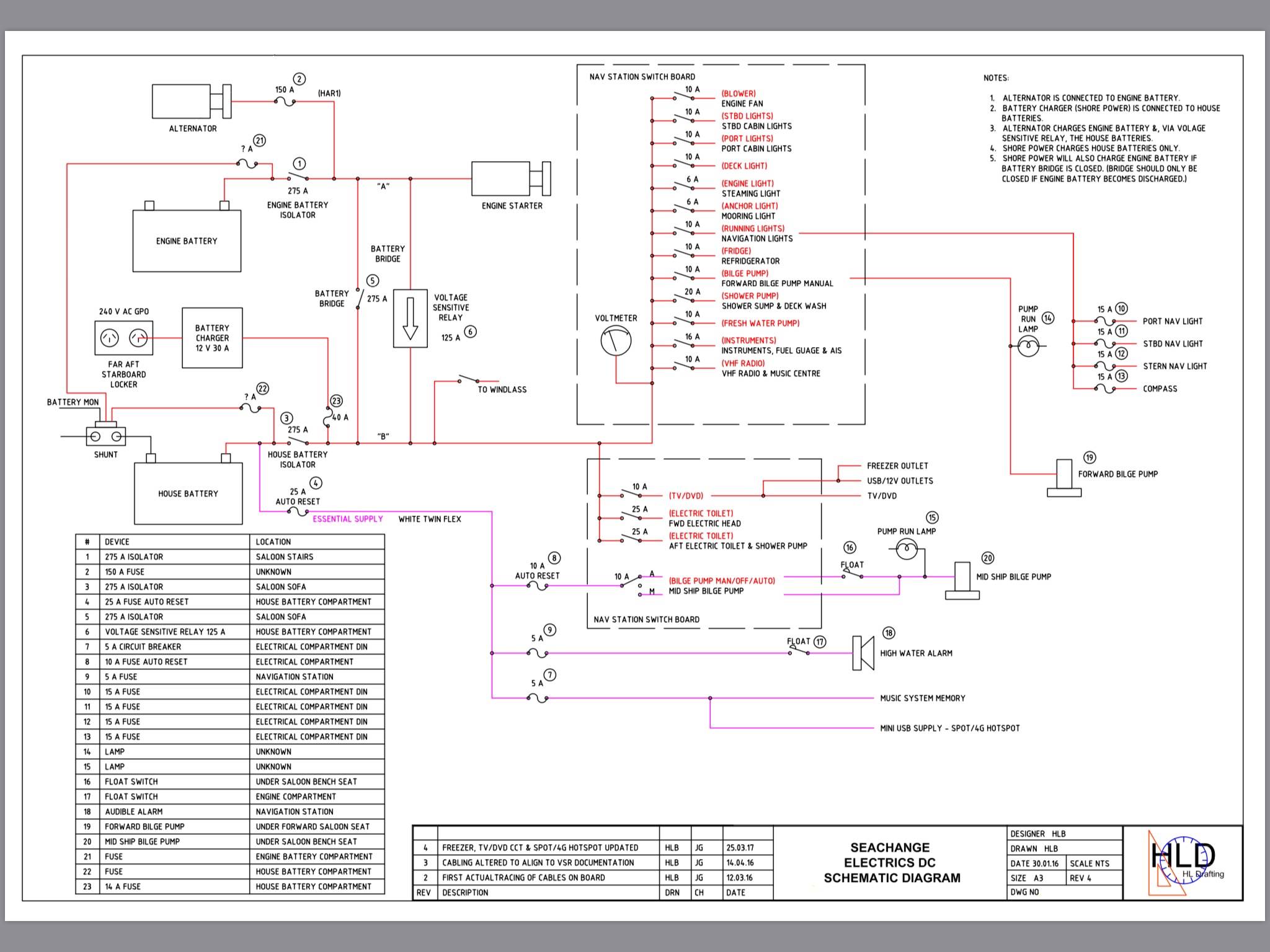Click the mid ship bilge pump symbol
The width and height of the screenshot is (1270, 952).
point(962,581)
